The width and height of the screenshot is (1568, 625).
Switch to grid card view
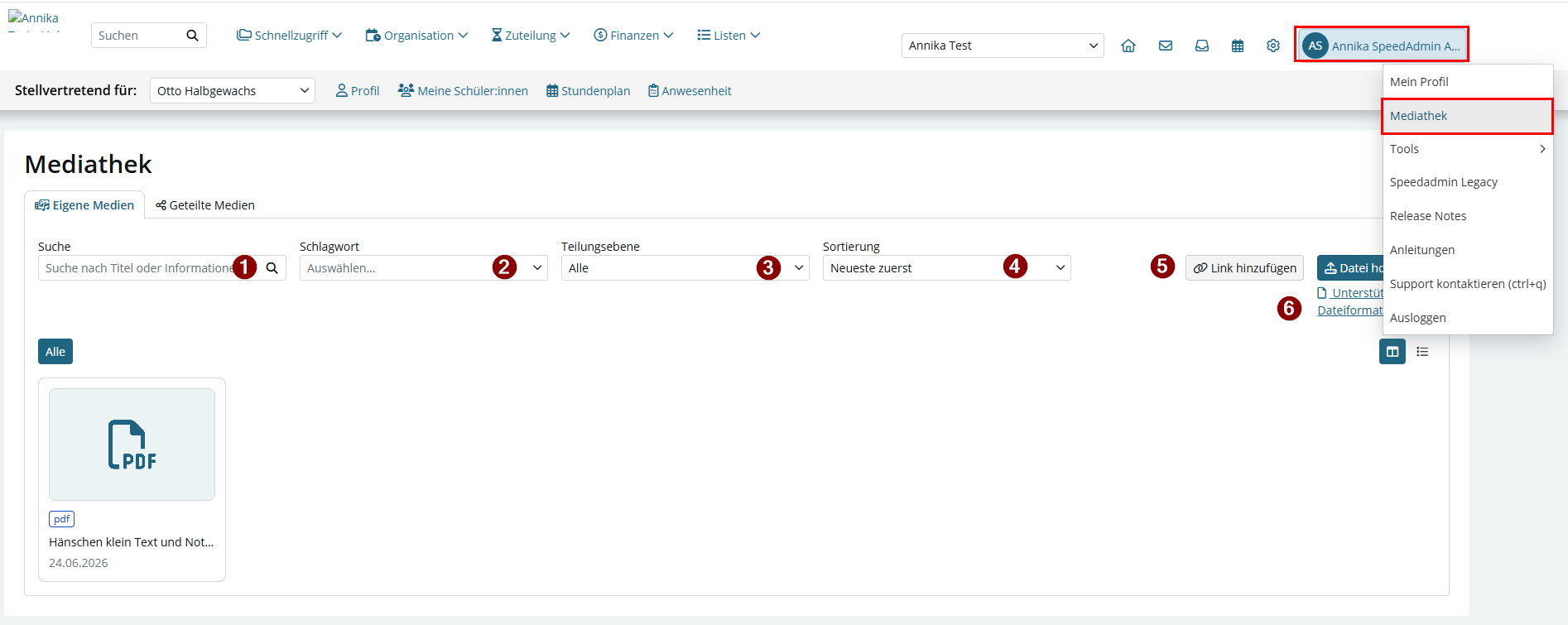point(1392,352)
